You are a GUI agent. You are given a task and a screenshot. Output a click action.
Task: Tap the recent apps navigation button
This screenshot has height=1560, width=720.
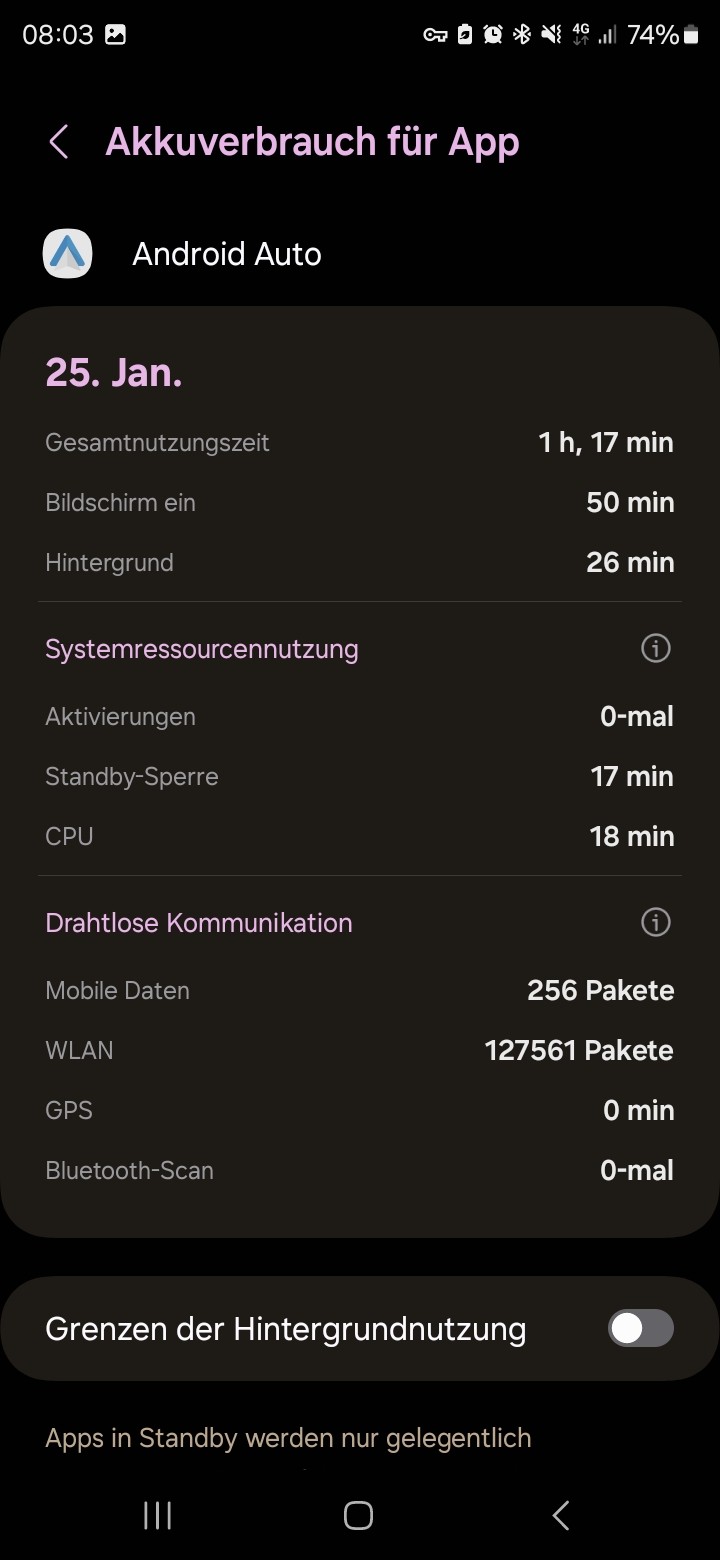point(157,1515)
